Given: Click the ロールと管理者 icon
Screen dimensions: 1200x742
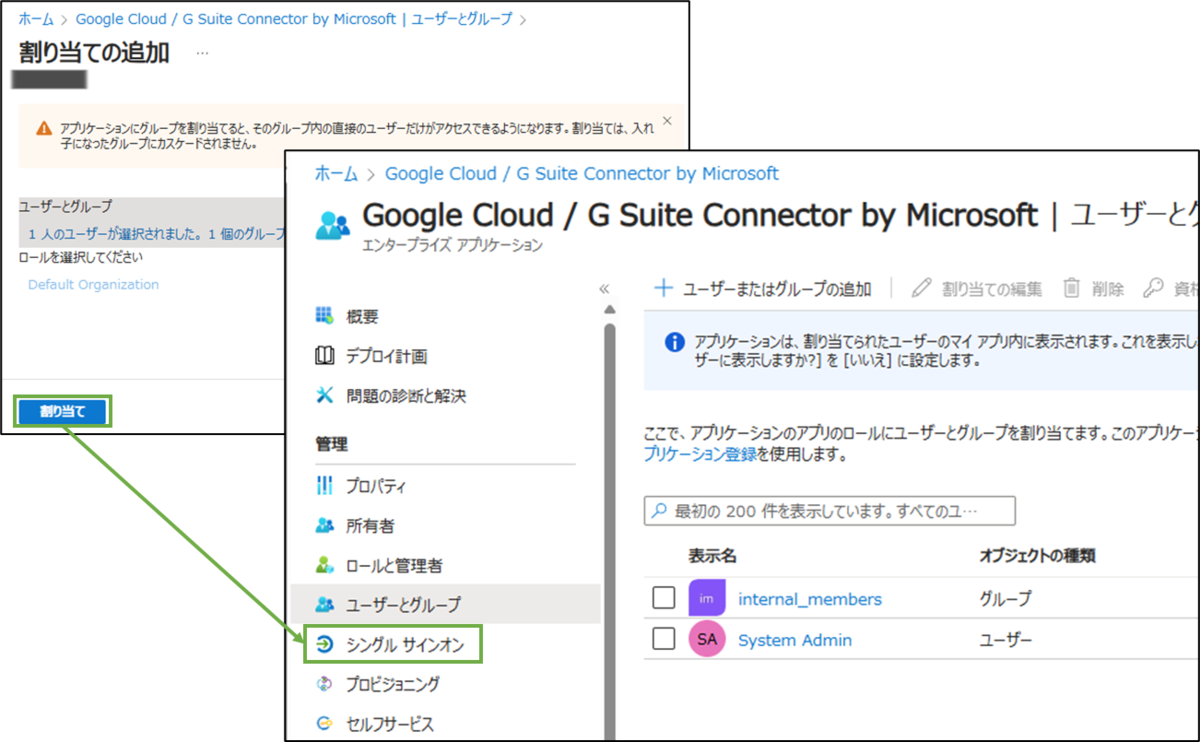Looking at the screenshot, I should [x=324, y=565].
